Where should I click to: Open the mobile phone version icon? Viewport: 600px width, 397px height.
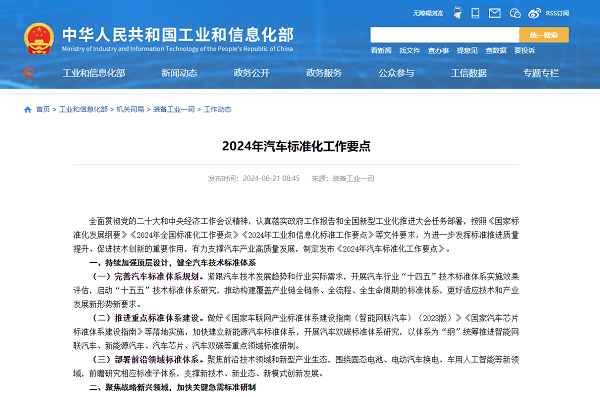[475, 13]
